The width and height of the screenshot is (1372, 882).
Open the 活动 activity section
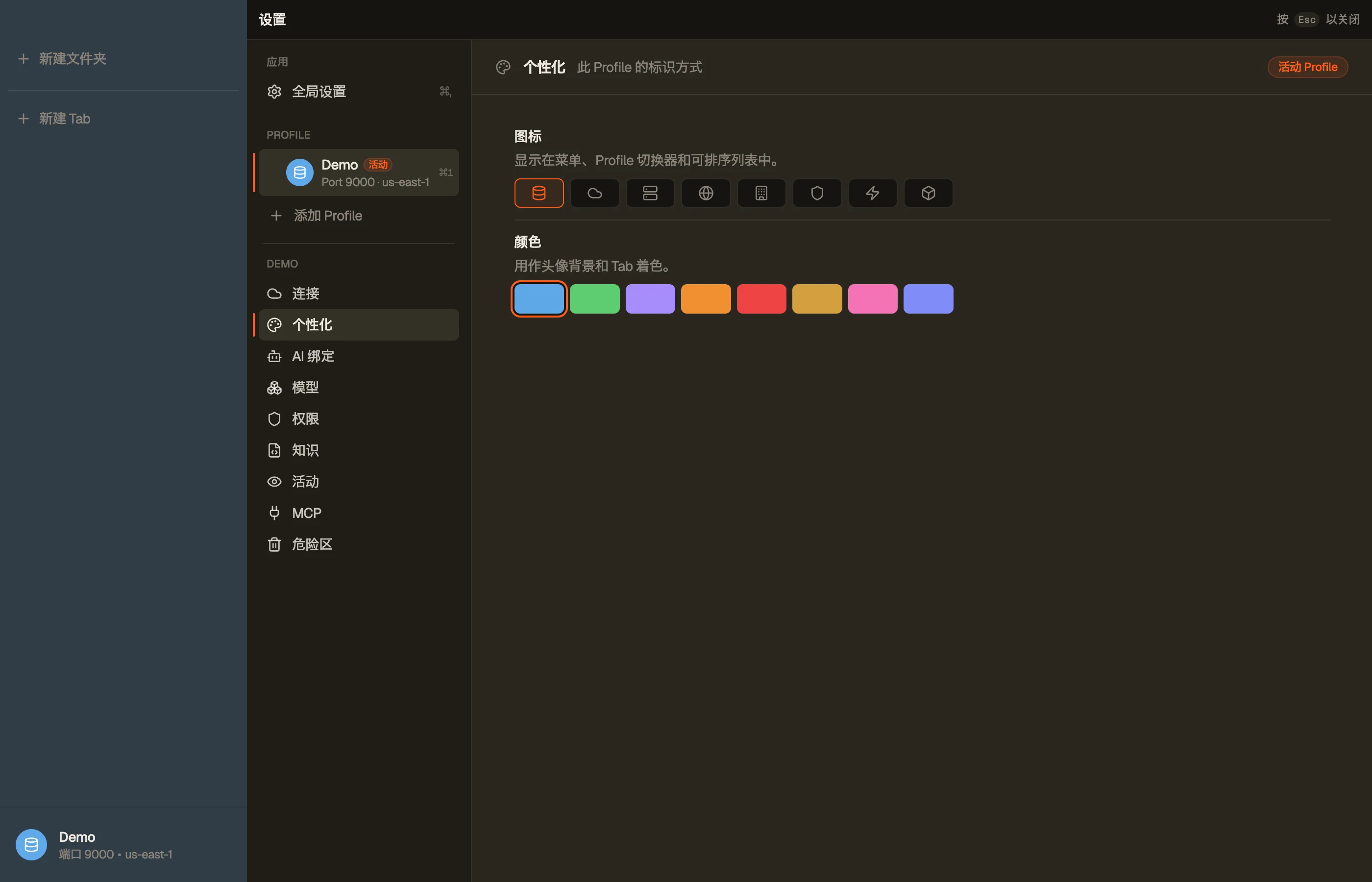359,482
